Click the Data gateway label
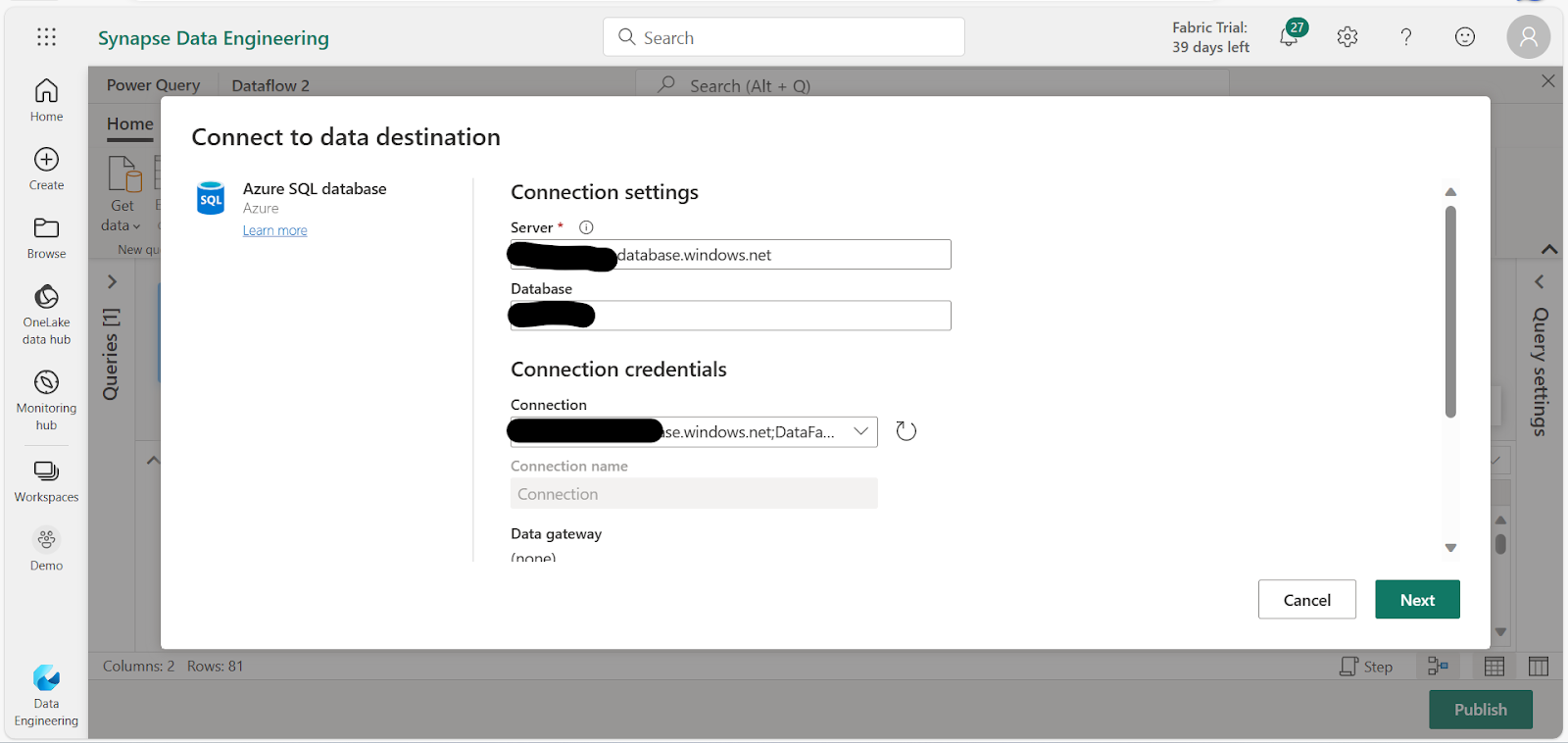The height and width of the screenshot is (743, 1568). (556, 534)
